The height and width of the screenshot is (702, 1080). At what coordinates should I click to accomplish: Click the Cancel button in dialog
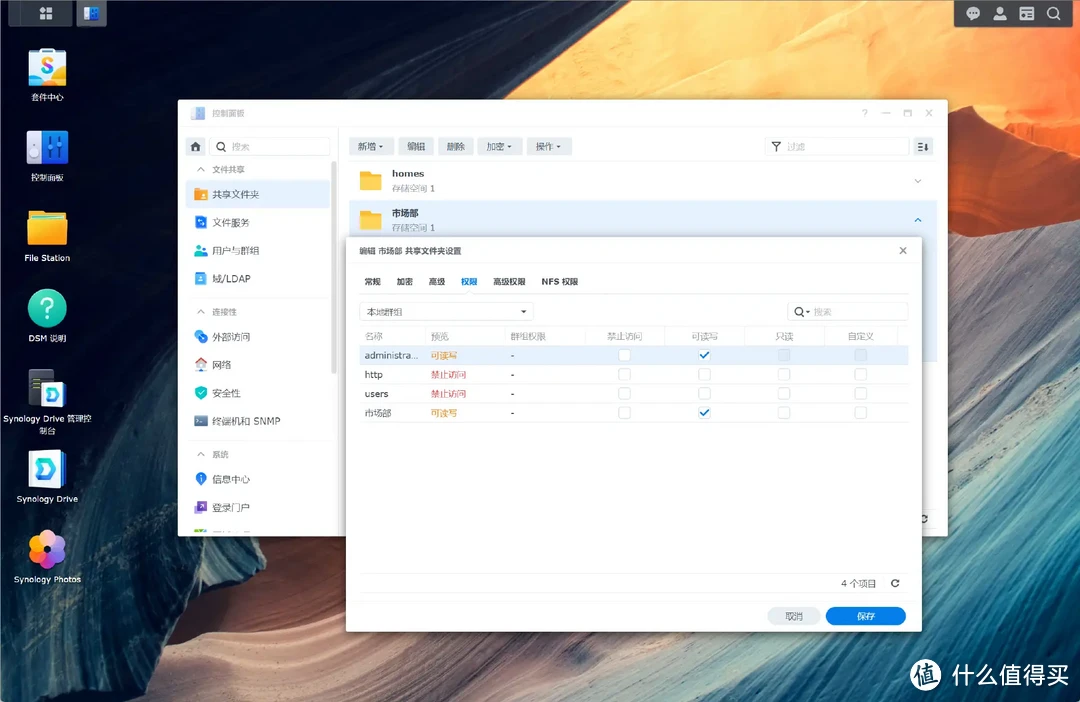click(793, 616)
